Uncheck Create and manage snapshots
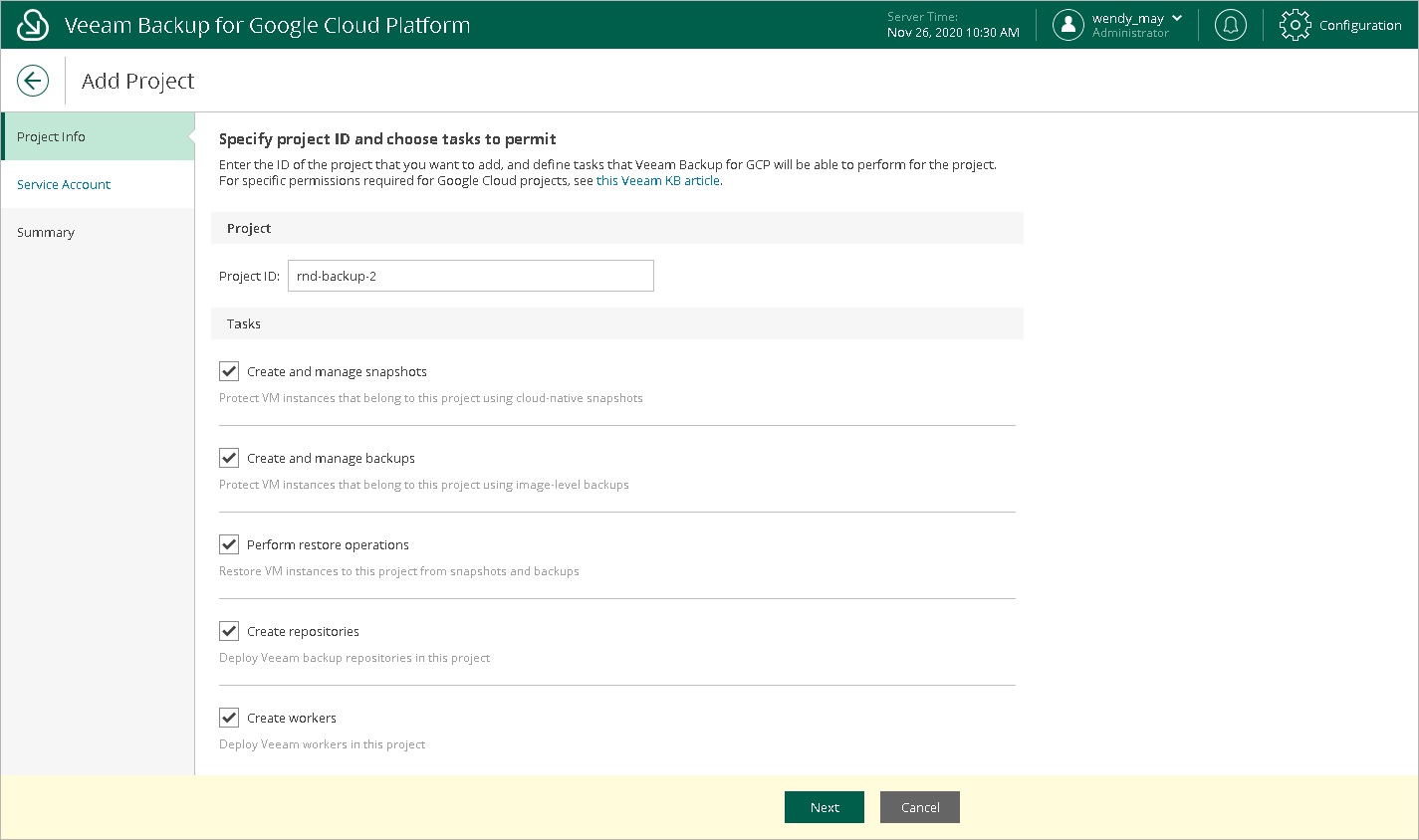 pos(229,371)
